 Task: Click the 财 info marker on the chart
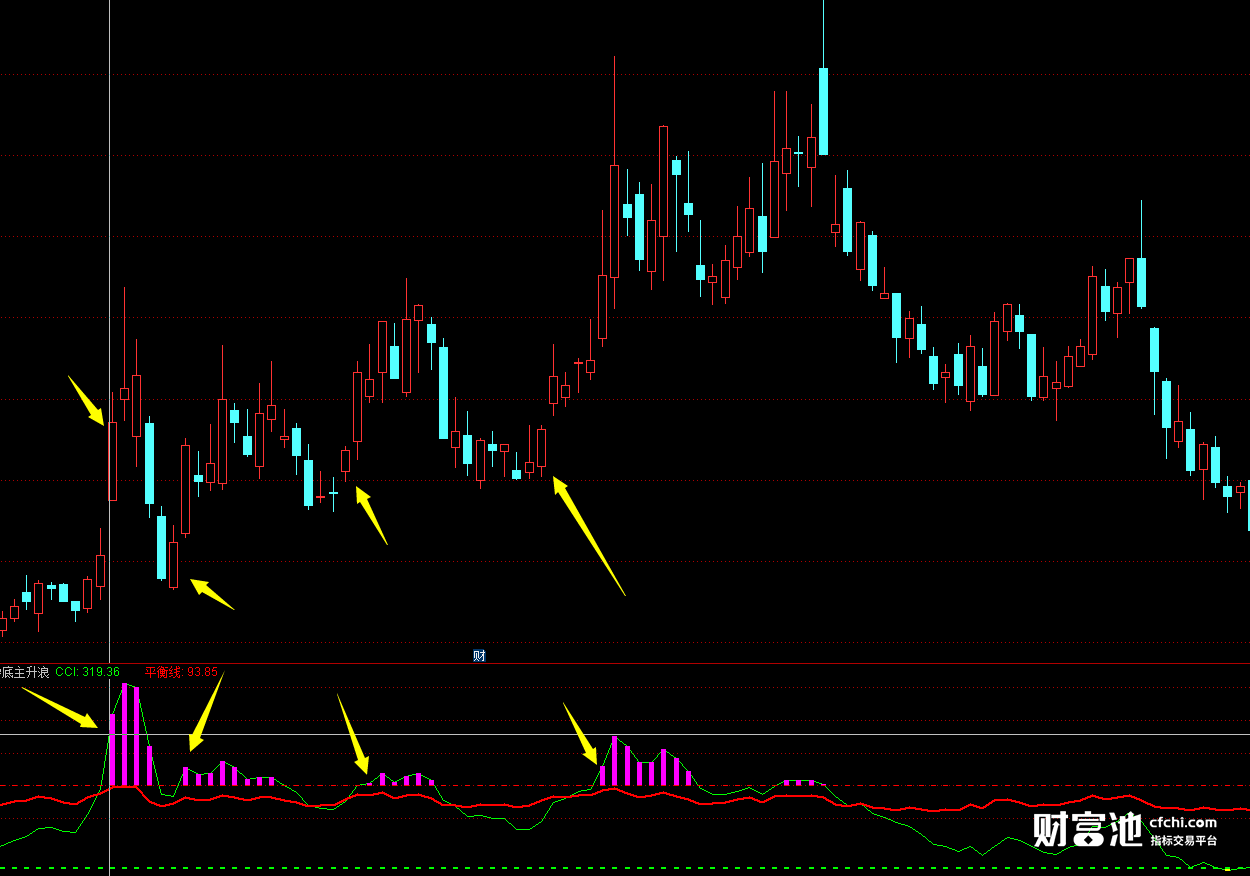479,656
